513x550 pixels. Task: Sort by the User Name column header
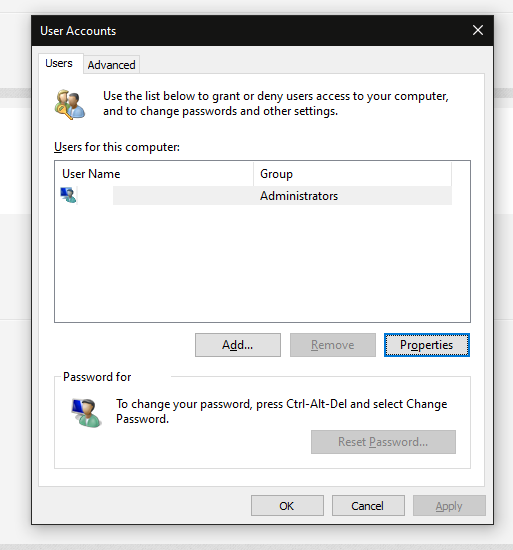coord(154,174)
